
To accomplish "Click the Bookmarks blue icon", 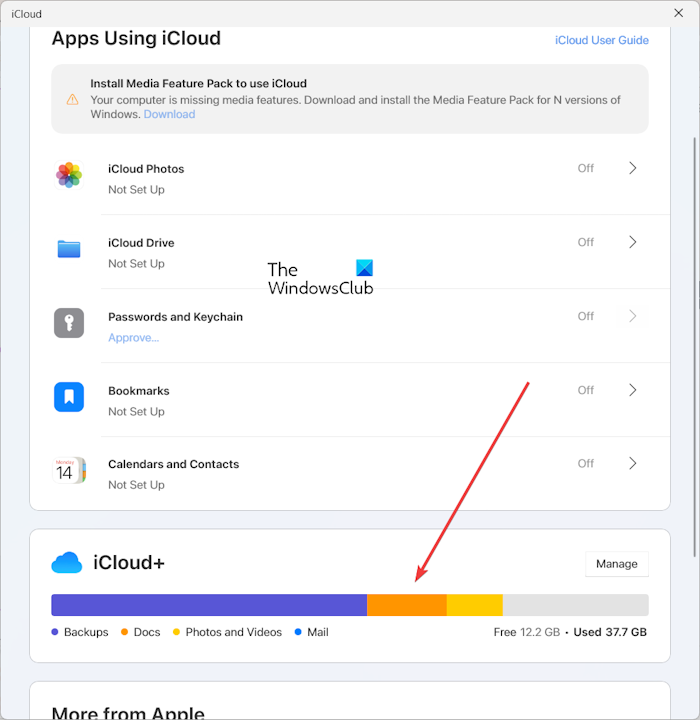I will [x=69, y=397].
